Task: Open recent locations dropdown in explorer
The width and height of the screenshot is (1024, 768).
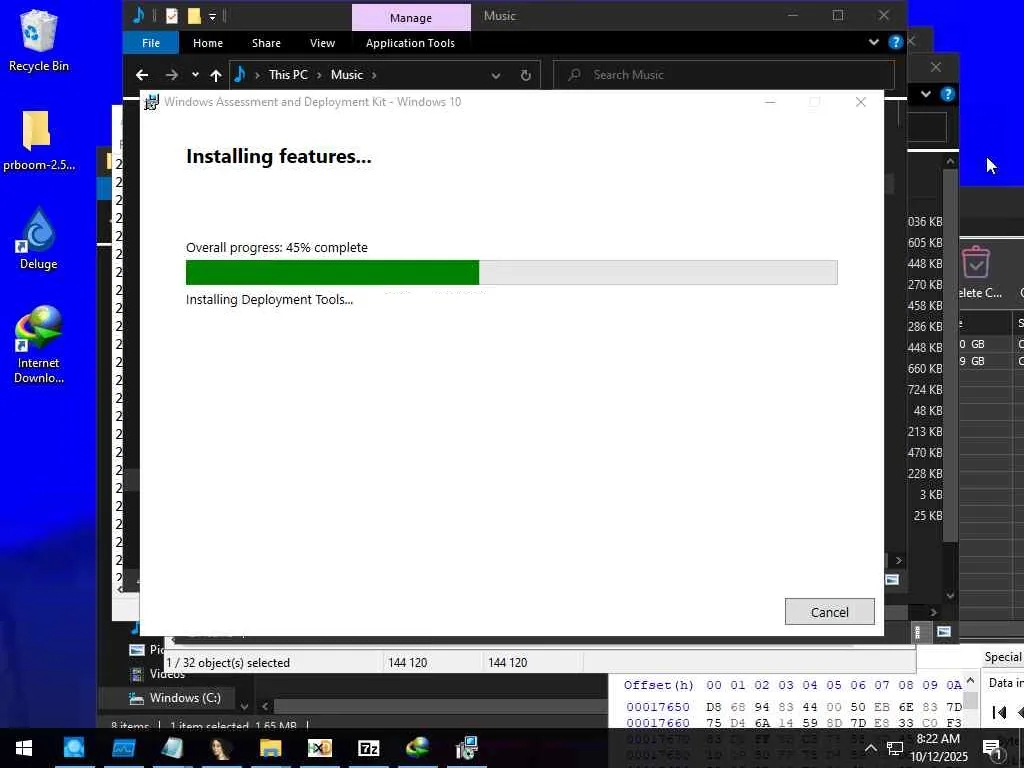Action: [195, 75]
